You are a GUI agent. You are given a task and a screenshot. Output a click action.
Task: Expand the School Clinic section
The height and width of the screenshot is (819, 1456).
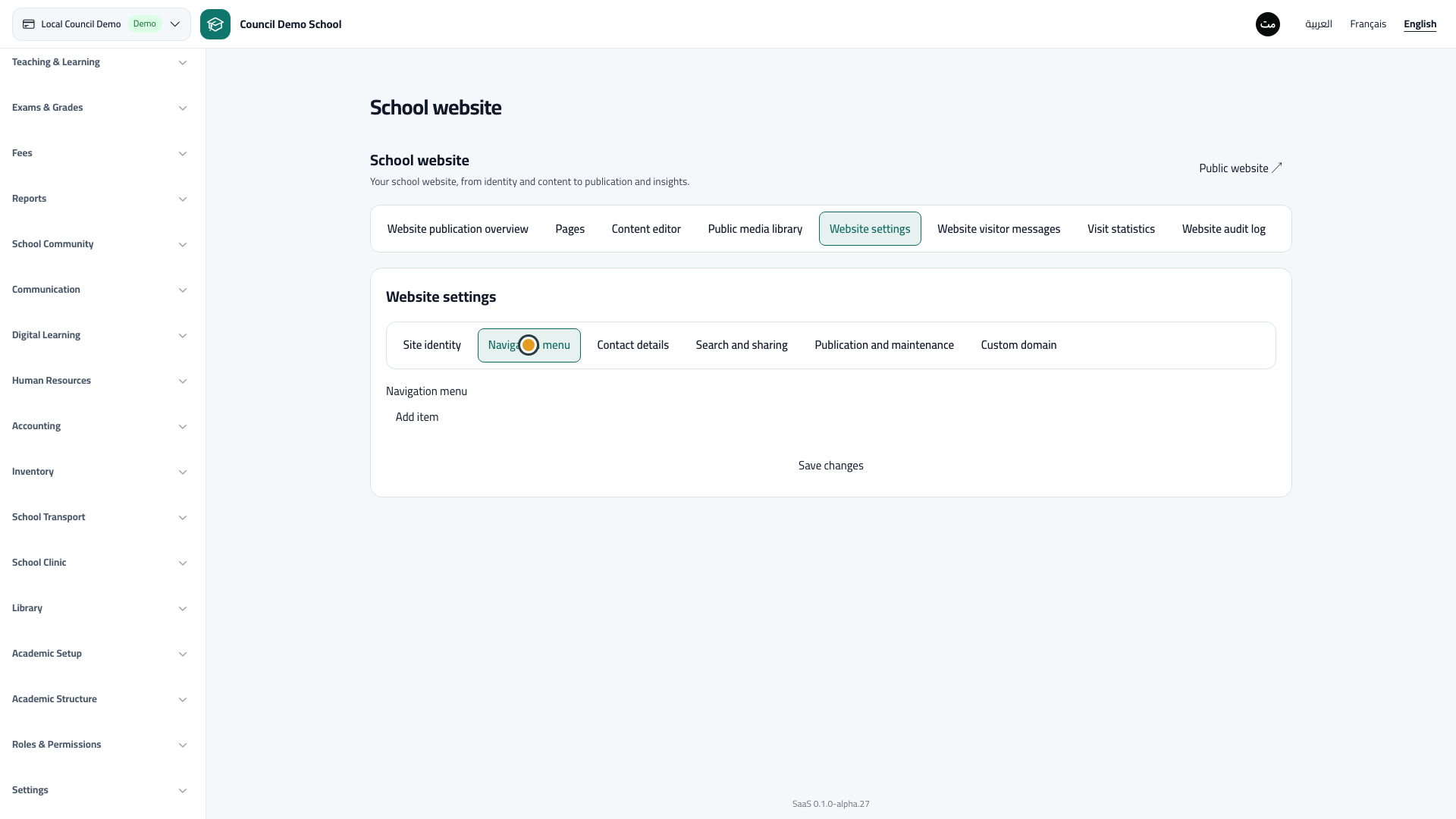[99, 563]
